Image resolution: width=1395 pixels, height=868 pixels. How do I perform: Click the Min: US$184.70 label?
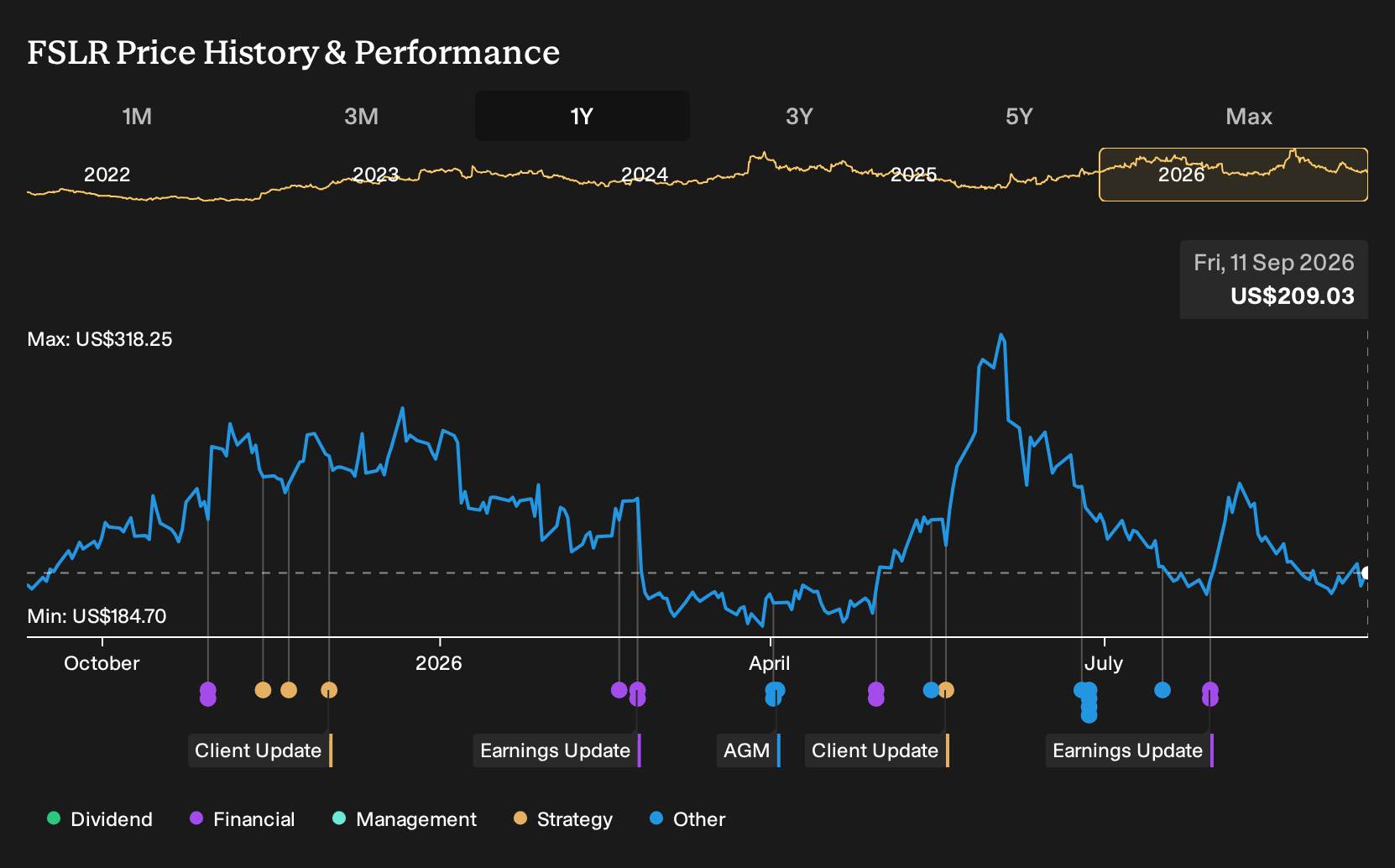coord(97,616)
